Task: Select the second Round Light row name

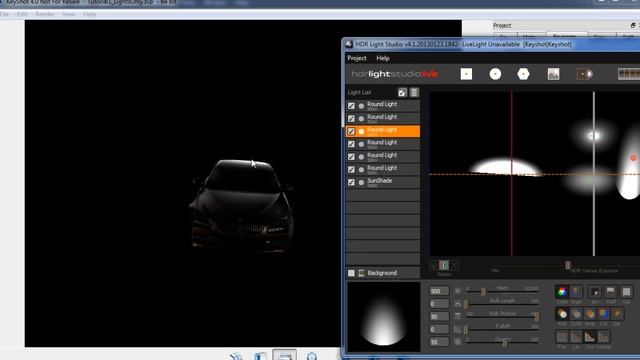Action: click(x=382, y=117)
